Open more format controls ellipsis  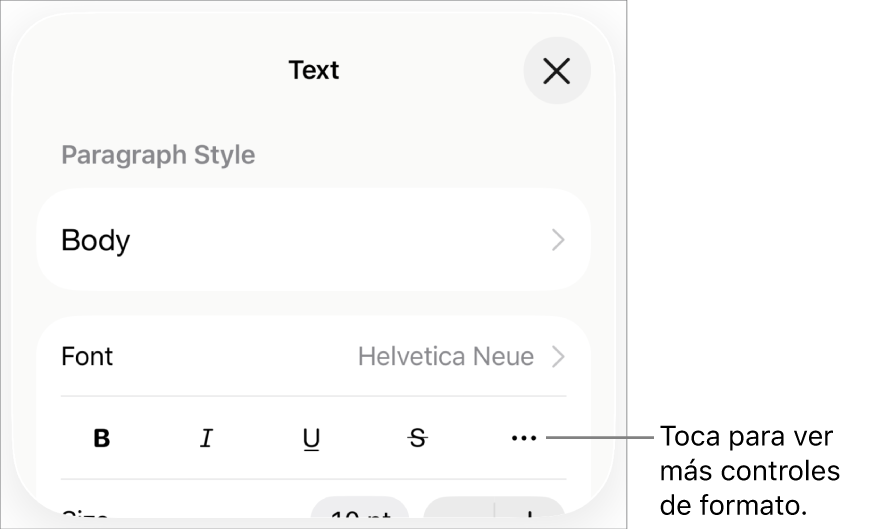coord(523,438)
